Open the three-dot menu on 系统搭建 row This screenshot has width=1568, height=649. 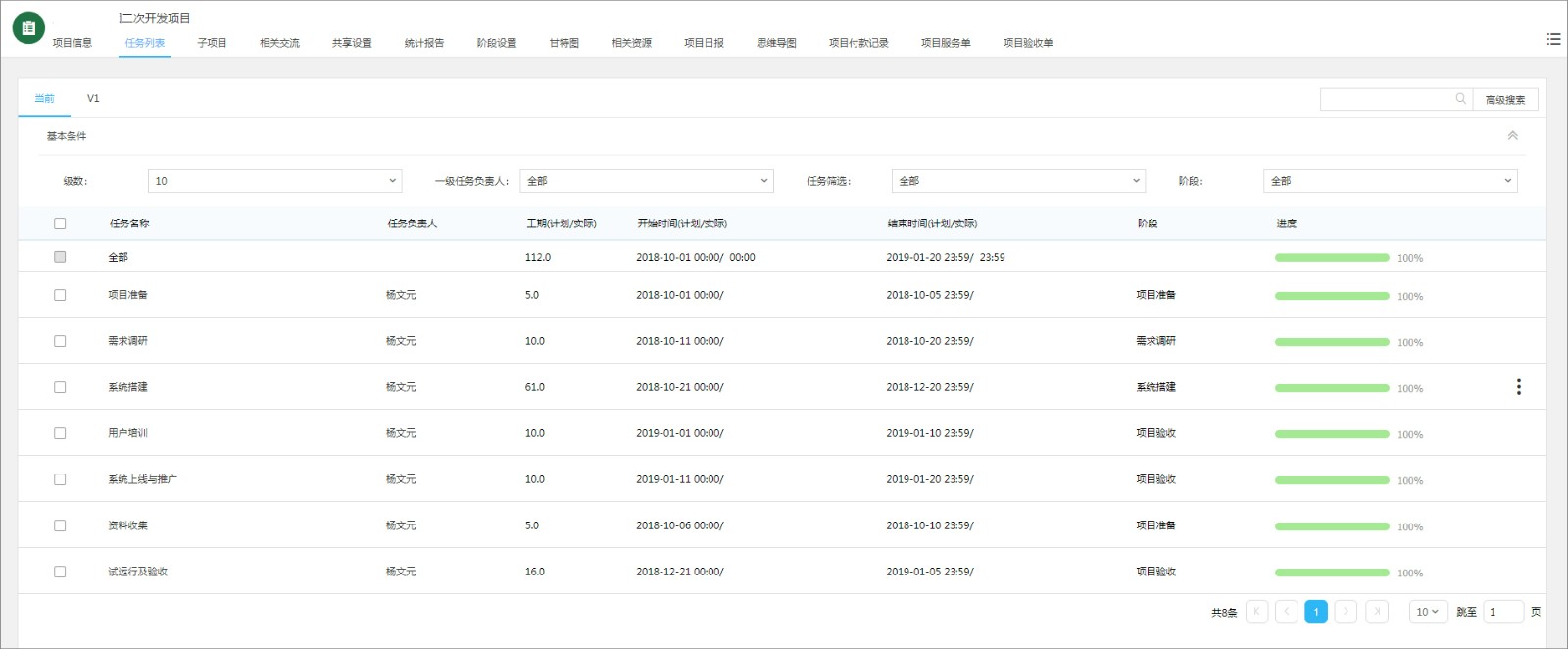tap(1519, 387)
